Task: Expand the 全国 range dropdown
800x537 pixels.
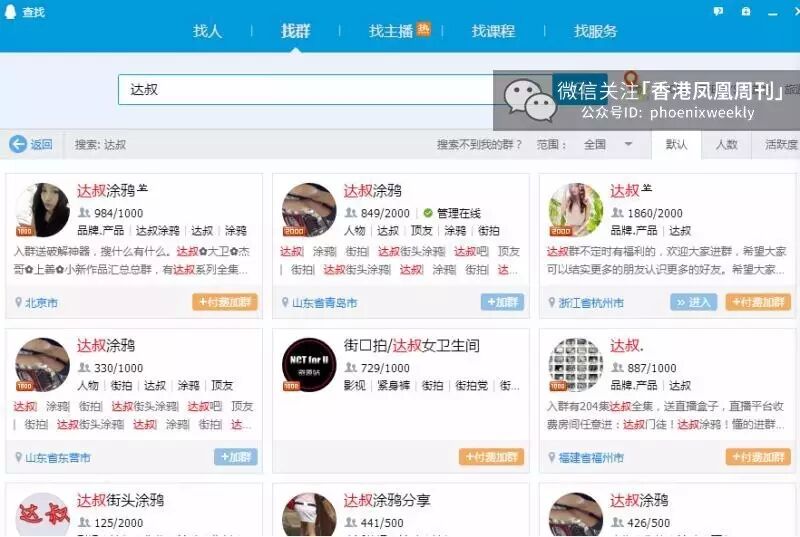Action: (x=607, y=144)
